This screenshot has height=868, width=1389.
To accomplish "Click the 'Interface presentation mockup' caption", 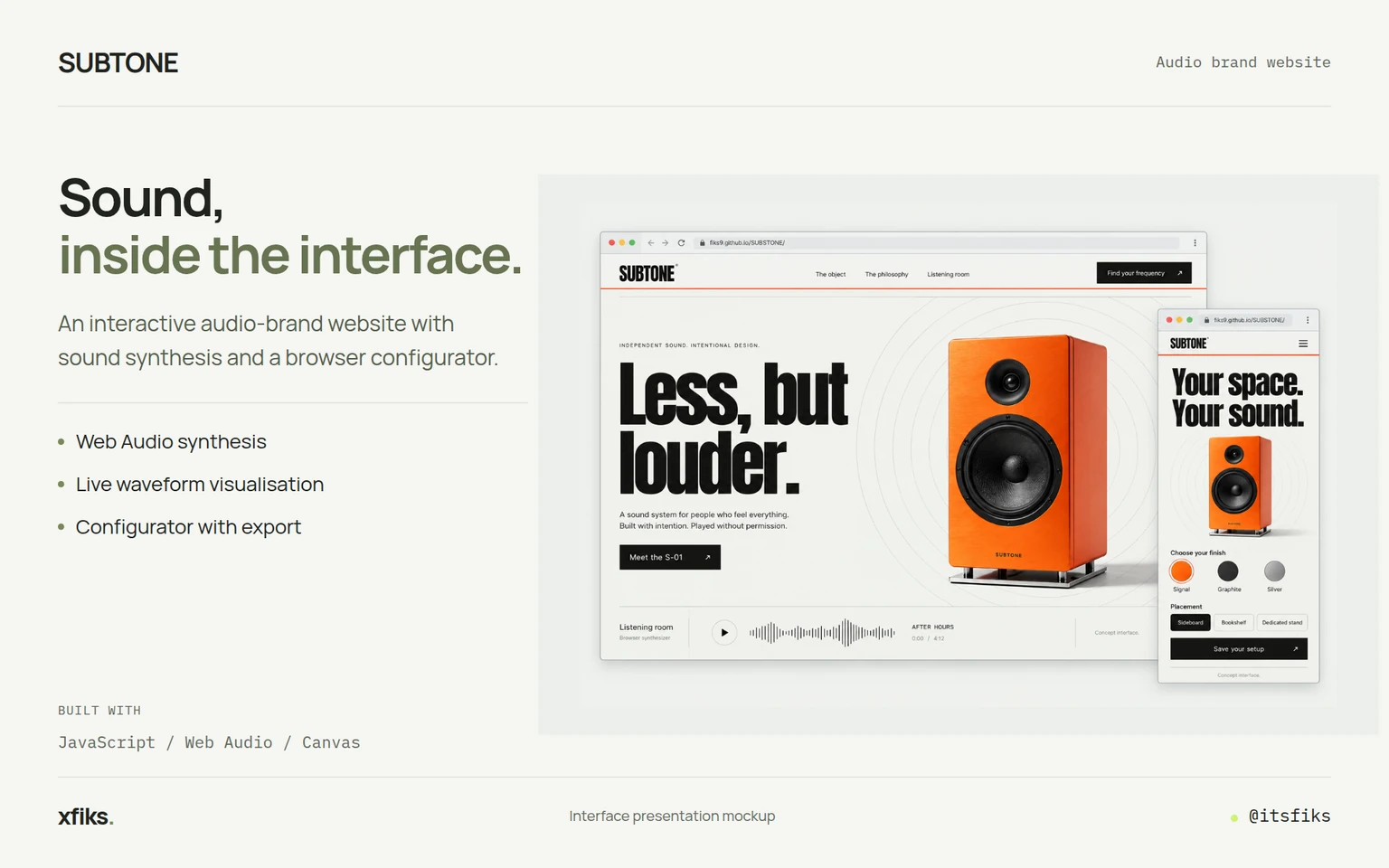I will pos(672,816).
